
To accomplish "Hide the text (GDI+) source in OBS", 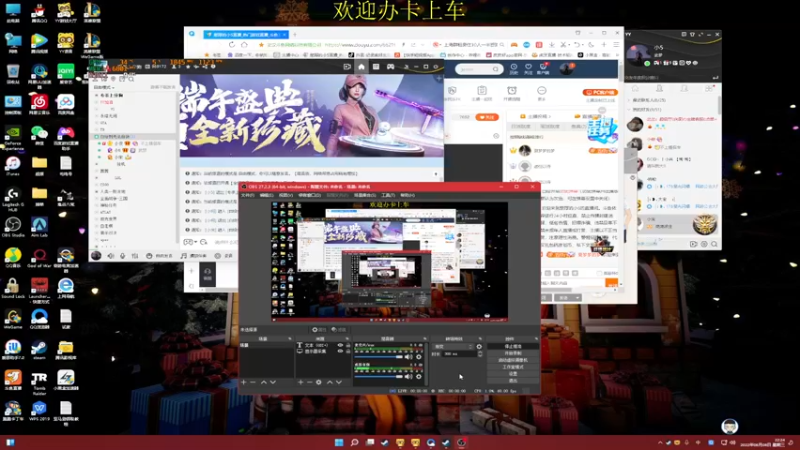I will (x=340, y=345).
